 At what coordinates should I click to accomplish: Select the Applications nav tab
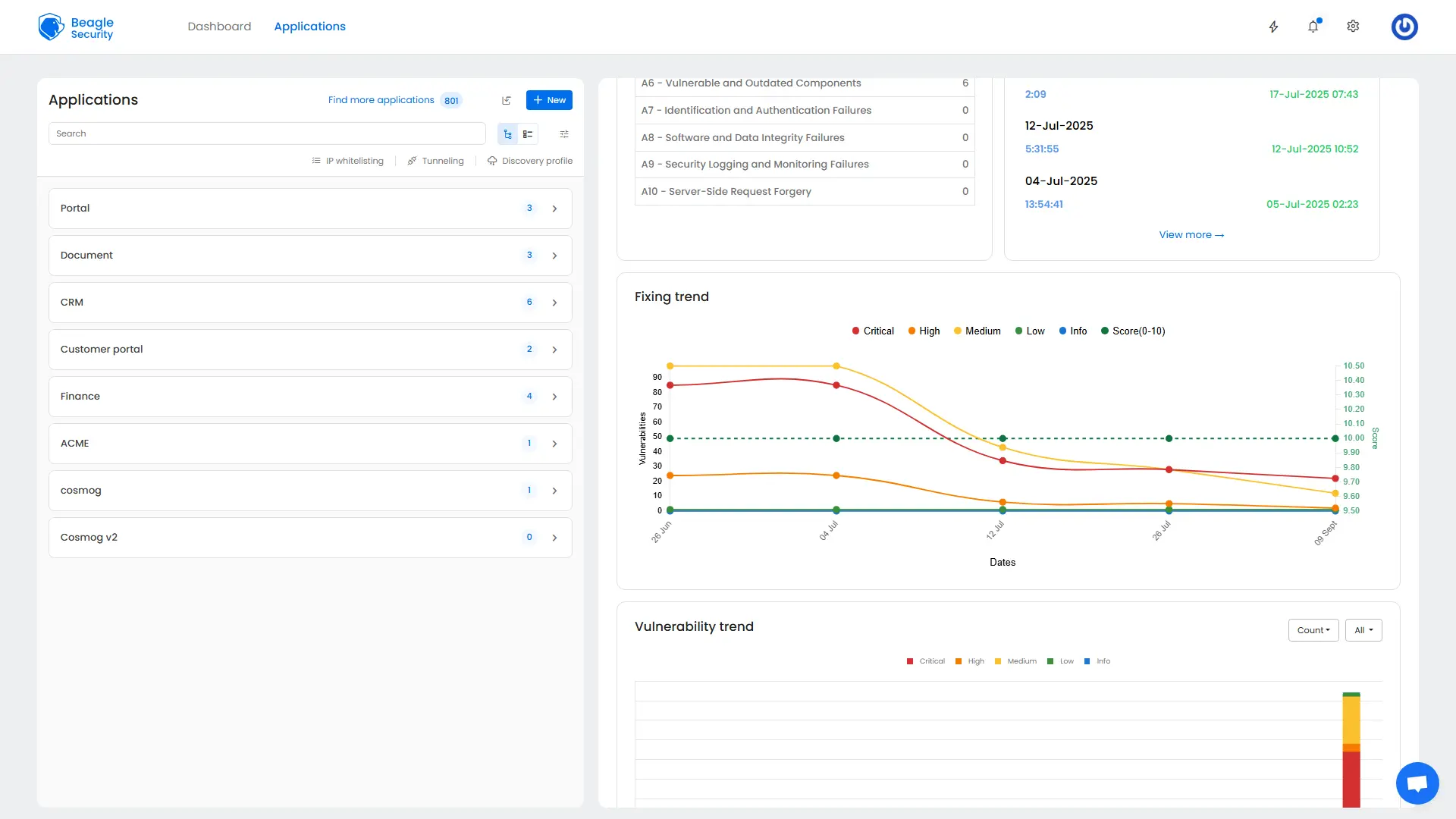tap(309, 27)
